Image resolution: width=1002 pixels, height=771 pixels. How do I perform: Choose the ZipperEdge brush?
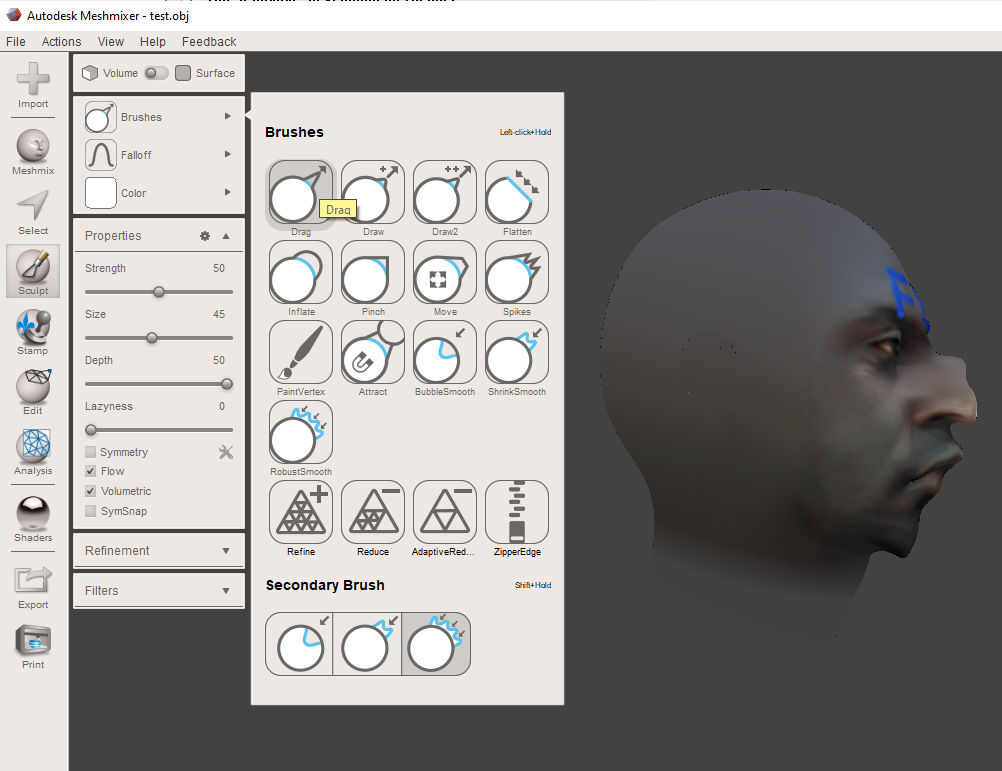(x=517, y=512)
